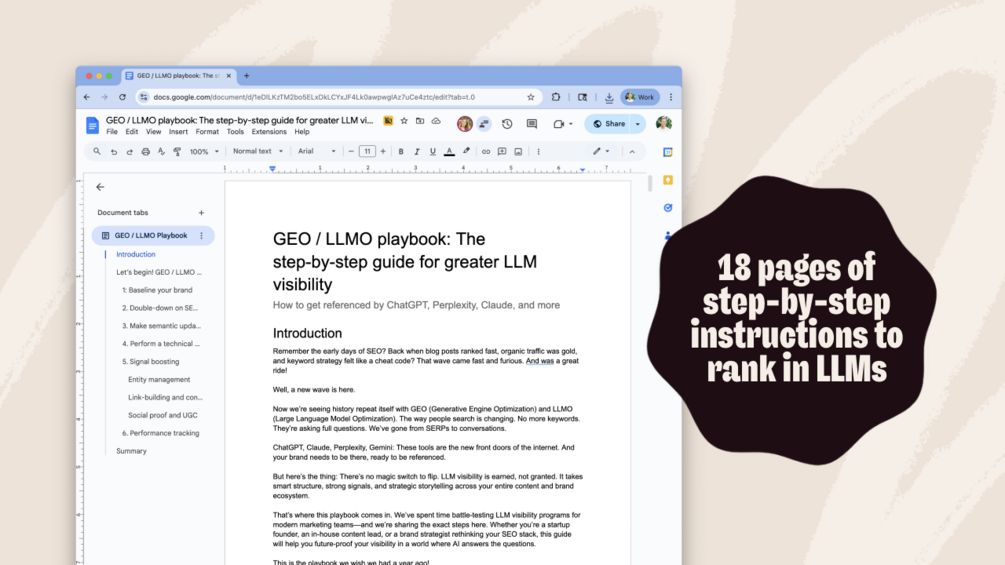This screenshot has height=565, width=1005.
Task: Run spelling and grammar check
Action: (x=162, y=152)
